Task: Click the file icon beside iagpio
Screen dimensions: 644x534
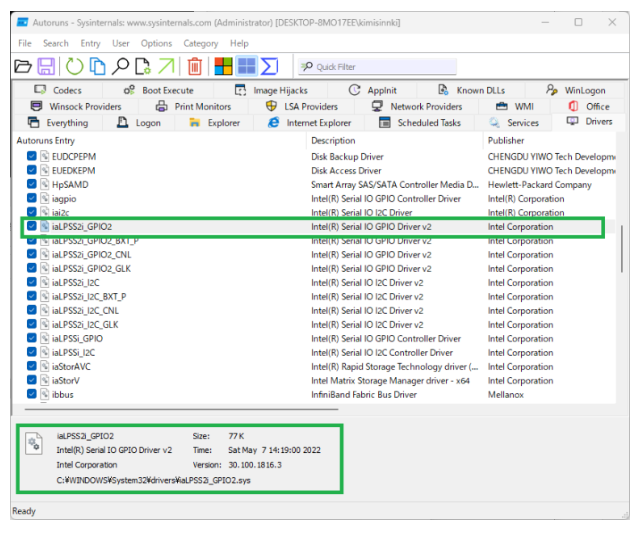Action: pyautogui.click(x=45, y=198)
